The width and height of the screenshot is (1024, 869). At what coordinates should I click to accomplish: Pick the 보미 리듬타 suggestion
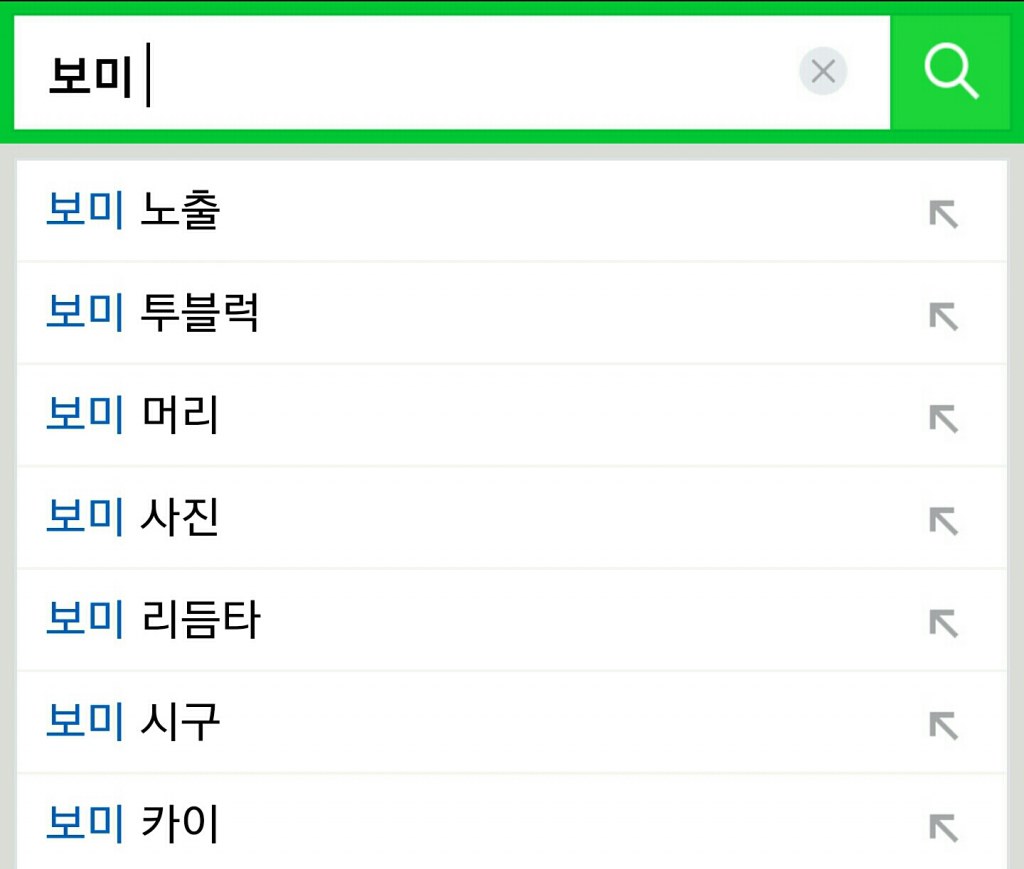pyautogui.click(x=152, y=621)
